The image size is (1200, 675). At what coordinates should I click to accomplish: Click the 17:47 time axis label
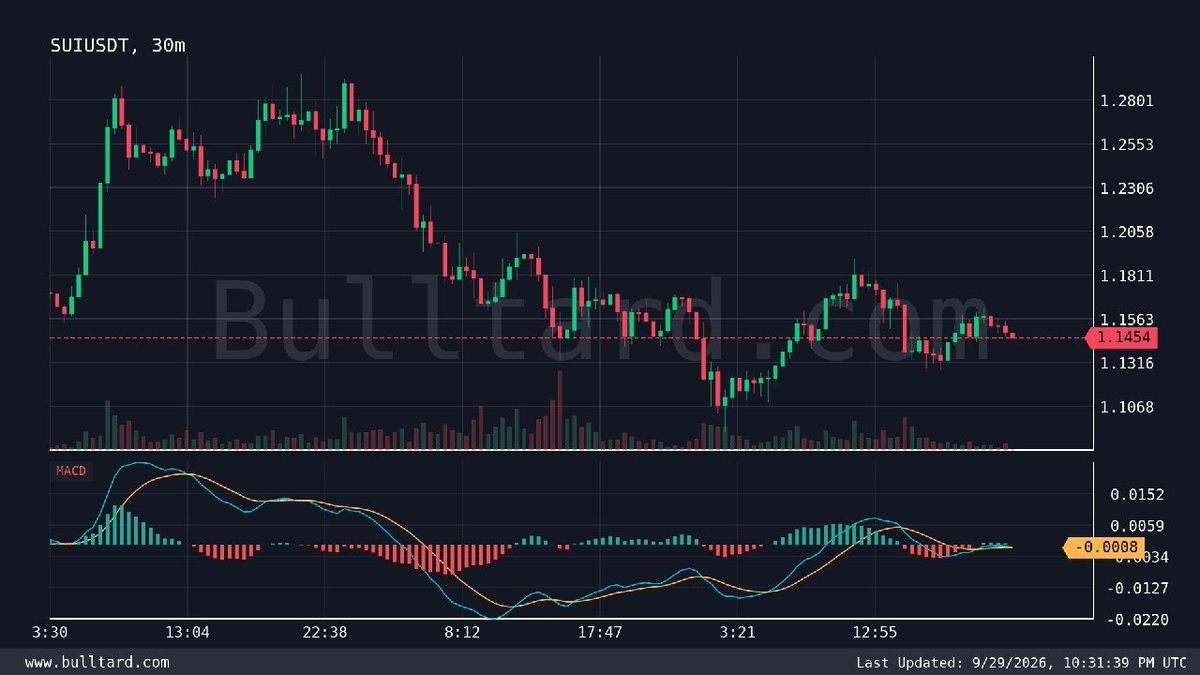(600, 632)
